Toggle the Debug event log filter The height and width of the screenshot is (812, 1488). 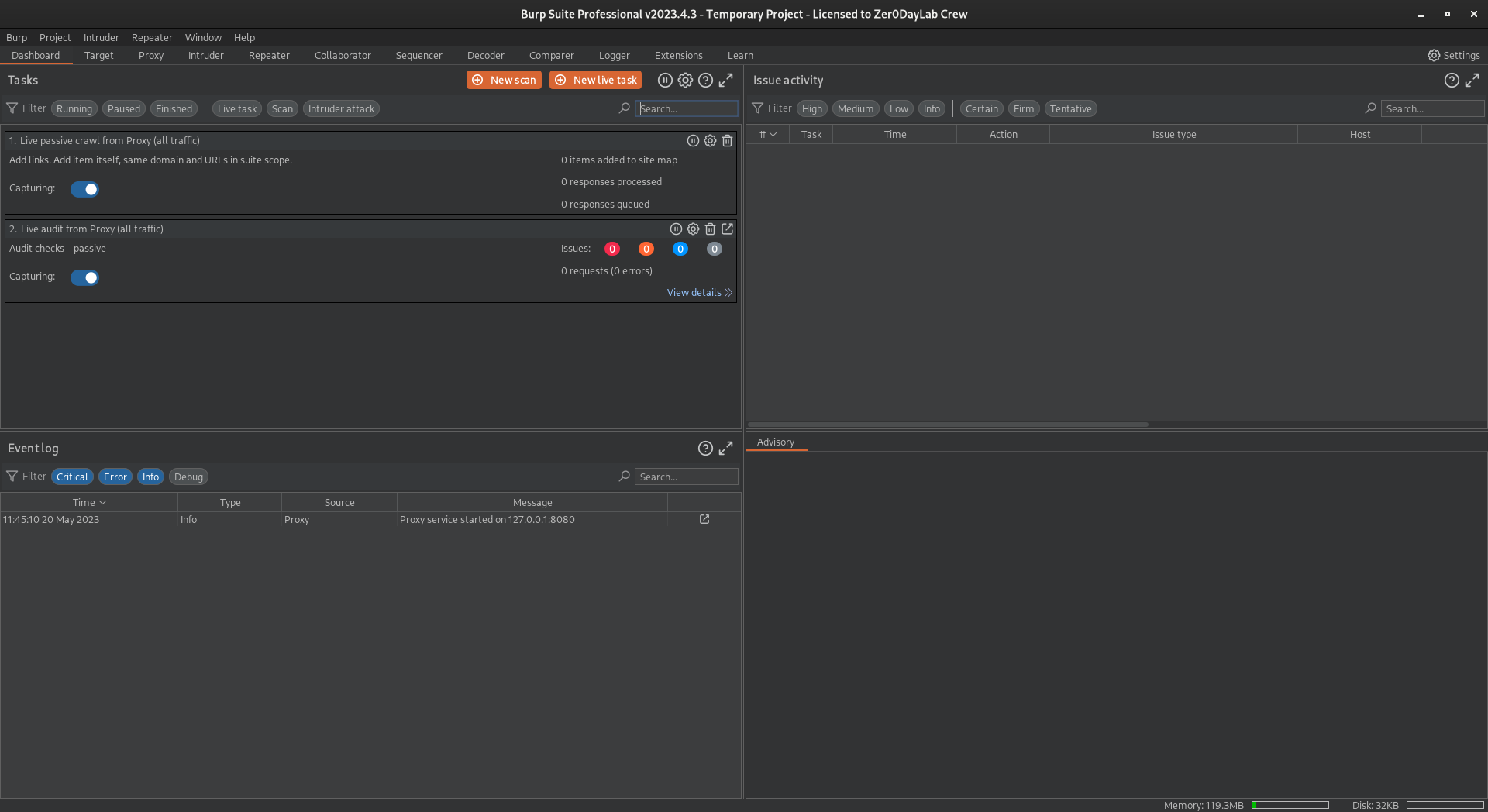pyautogui.click(x=188, y=477)
